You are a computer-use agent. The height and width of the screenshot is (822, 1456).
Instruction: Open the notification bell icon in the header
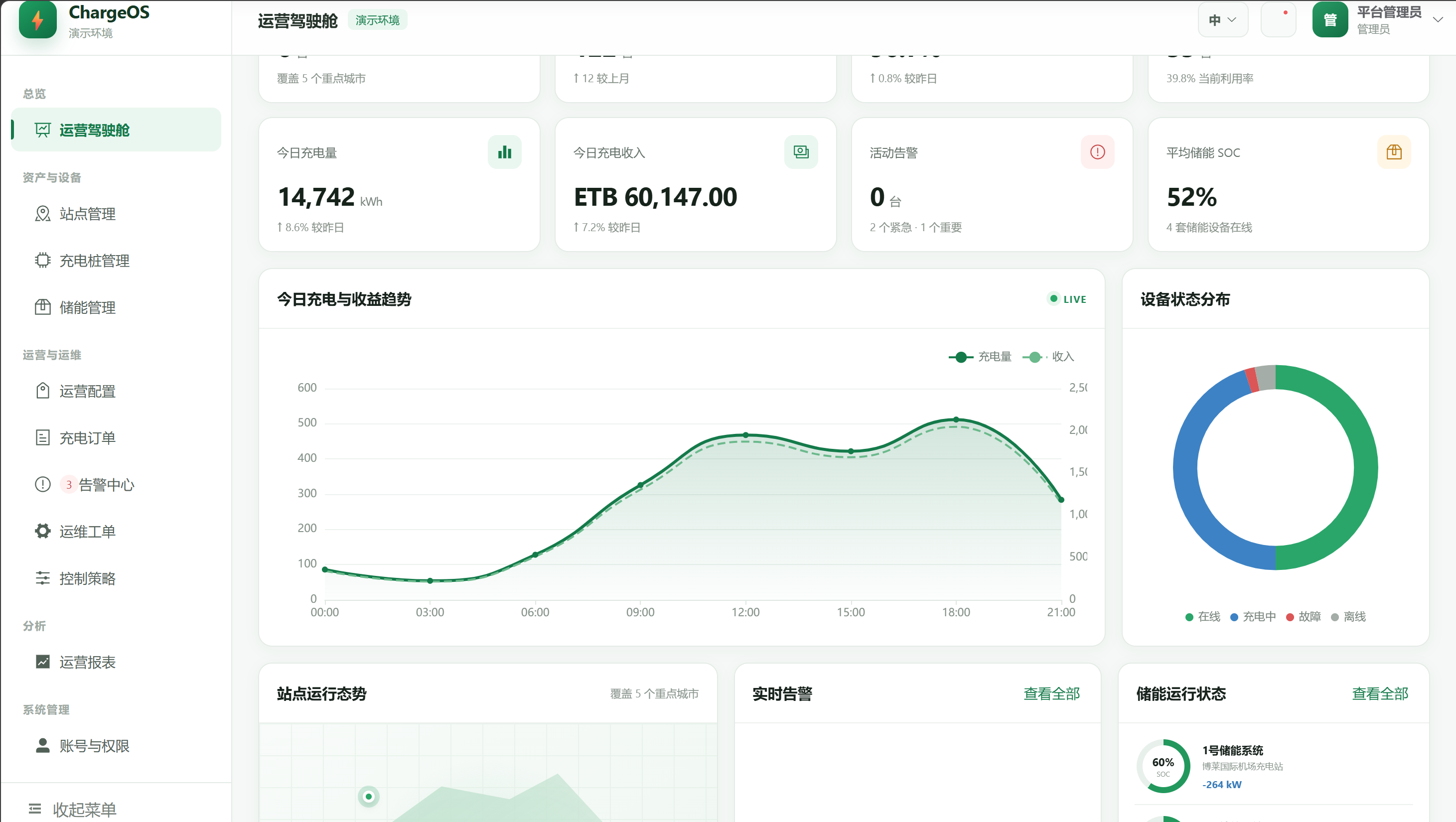click(x=1278, y=20)
